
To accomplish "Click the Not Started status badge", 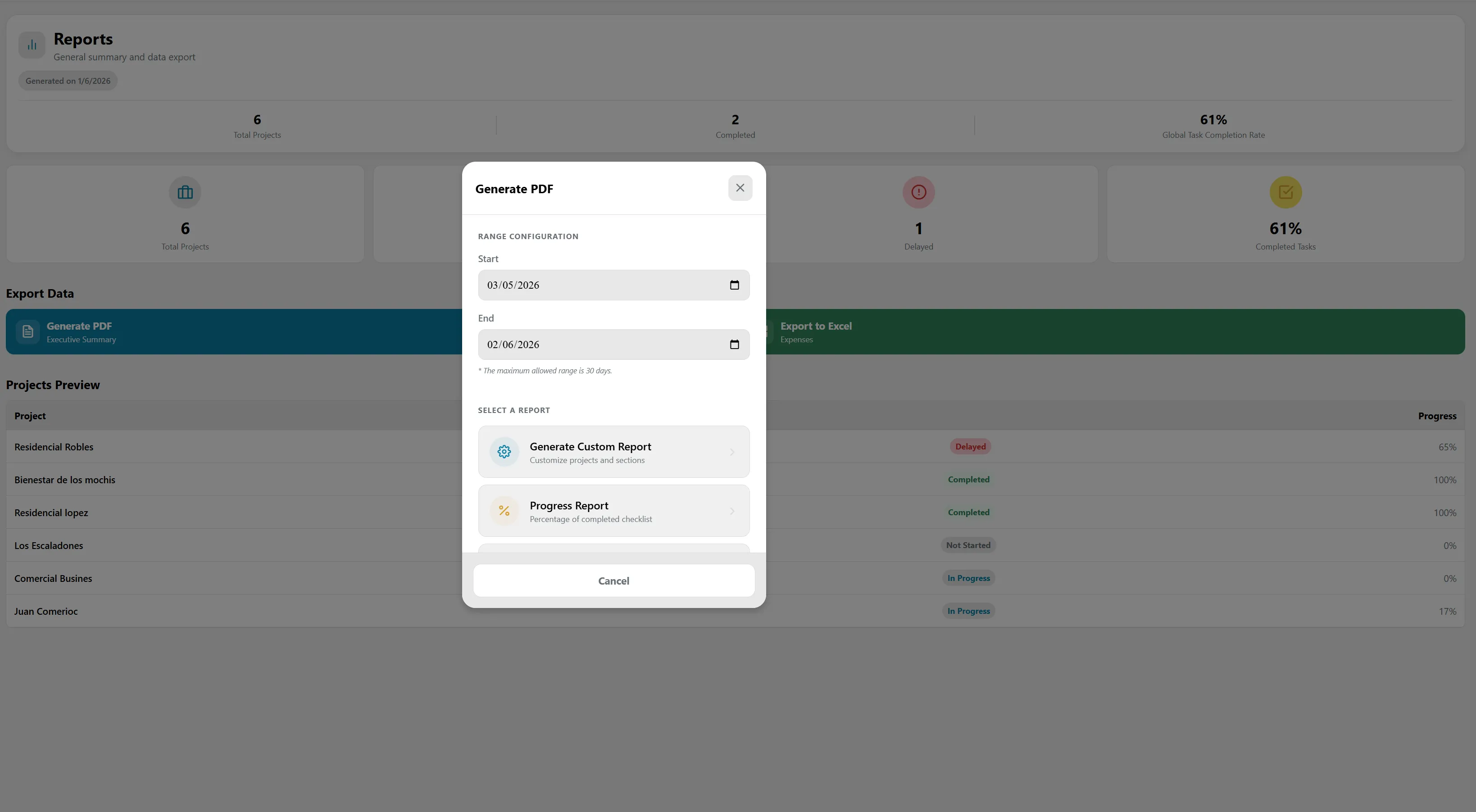I will click(x=968, y=545).
